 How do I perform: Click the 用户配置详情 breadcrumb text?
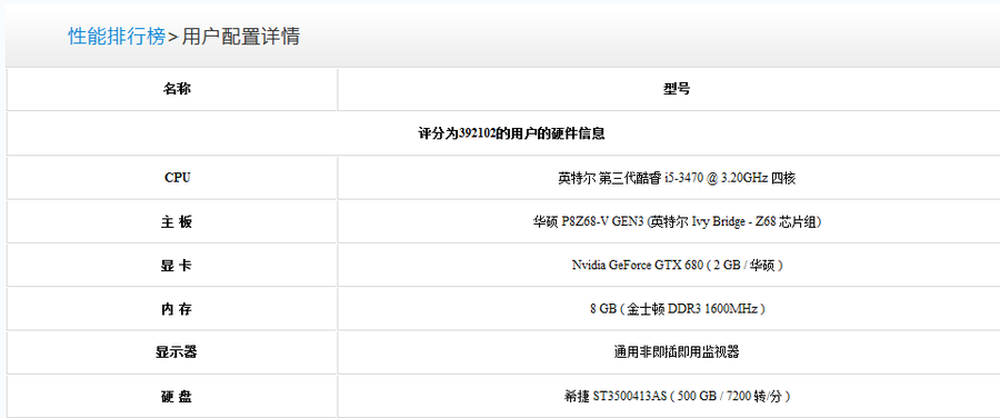(240, 36)
